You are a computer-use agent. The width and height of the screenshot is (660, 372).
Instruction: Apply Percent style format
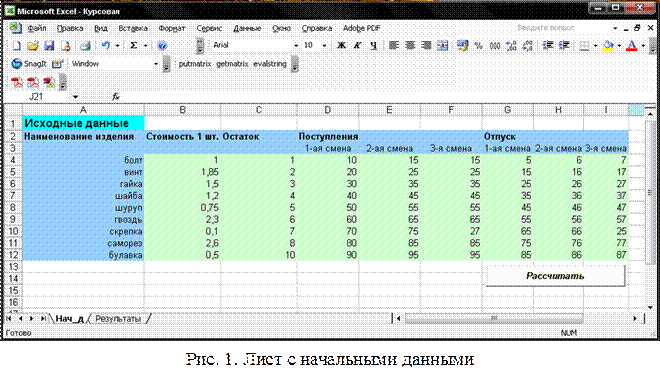coord(479,45)
